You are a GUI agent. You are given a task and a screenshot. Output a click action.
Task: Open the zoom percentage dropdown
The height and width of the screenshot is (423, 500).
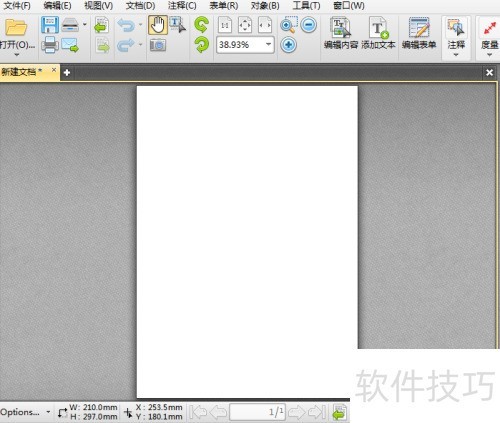(268, 45)
